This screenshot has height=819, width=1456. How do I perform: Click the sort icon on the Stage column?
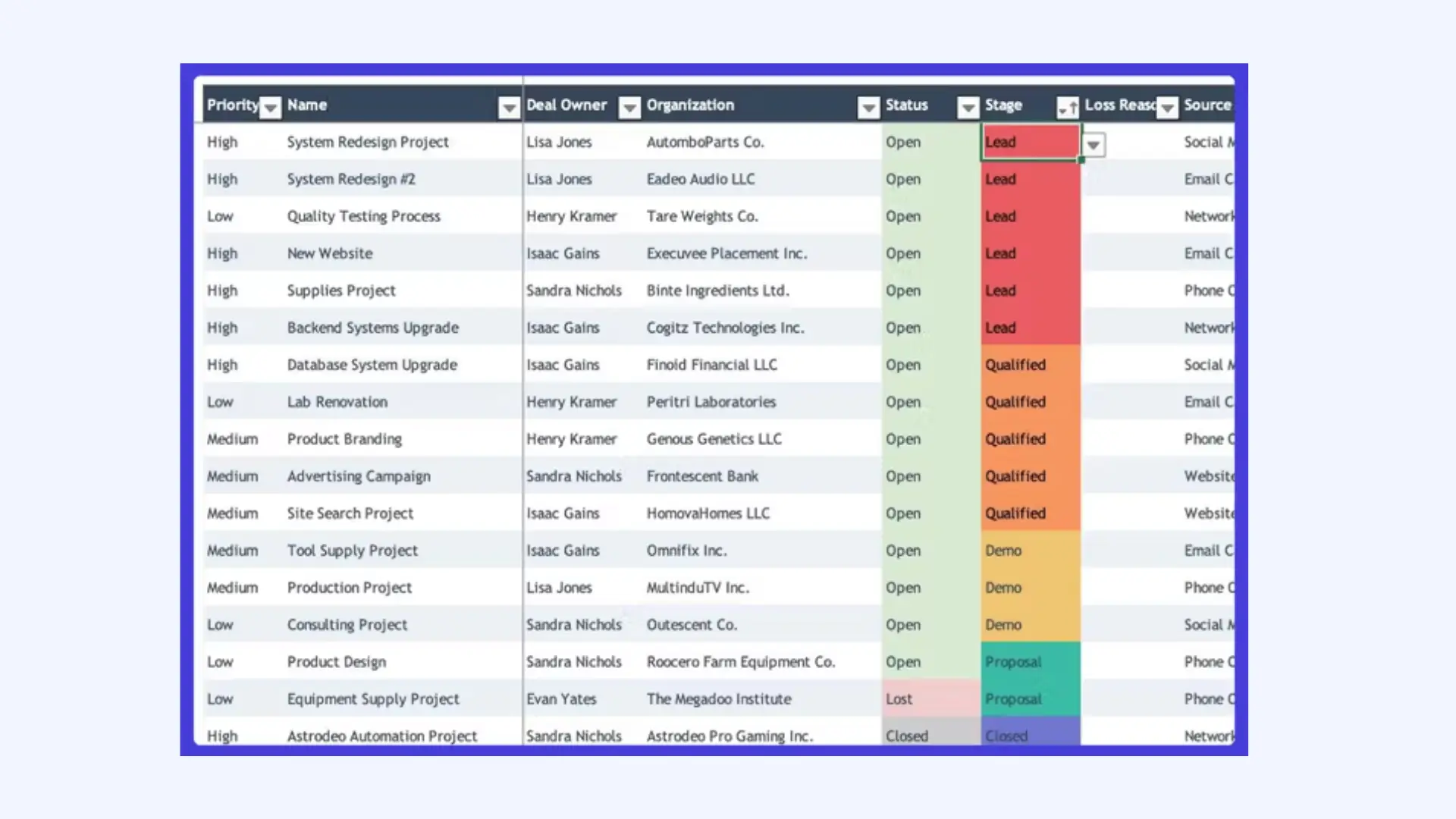tap(1068, 108)
